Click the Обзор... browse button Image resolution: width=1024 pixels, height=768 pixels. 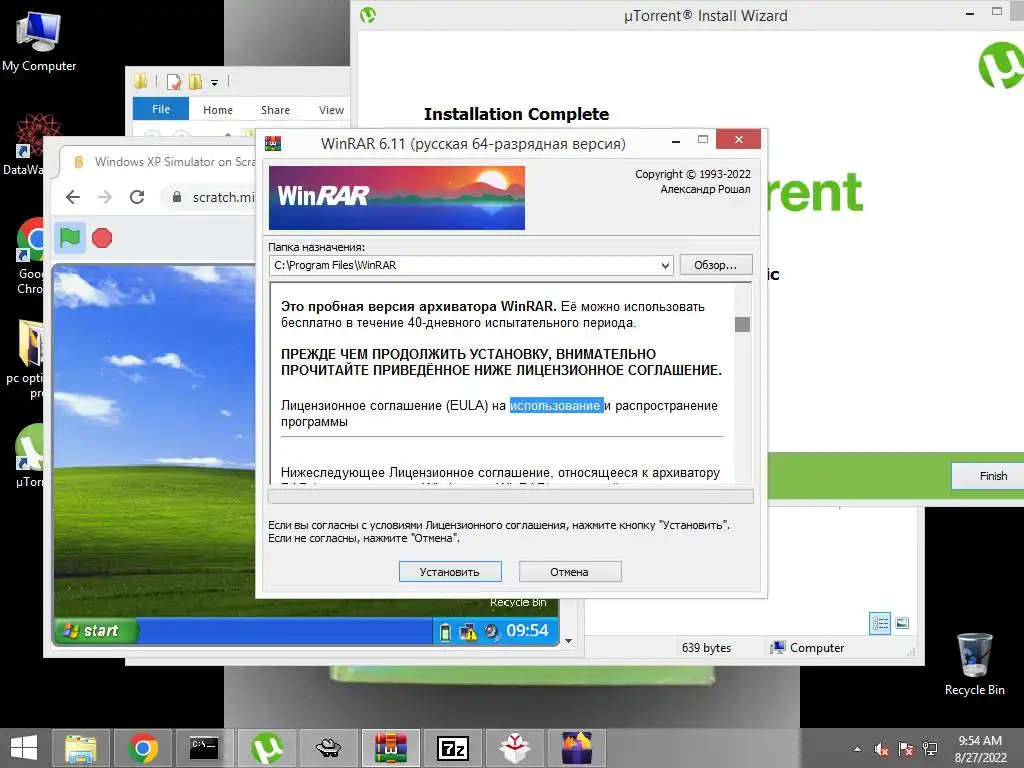716,264
